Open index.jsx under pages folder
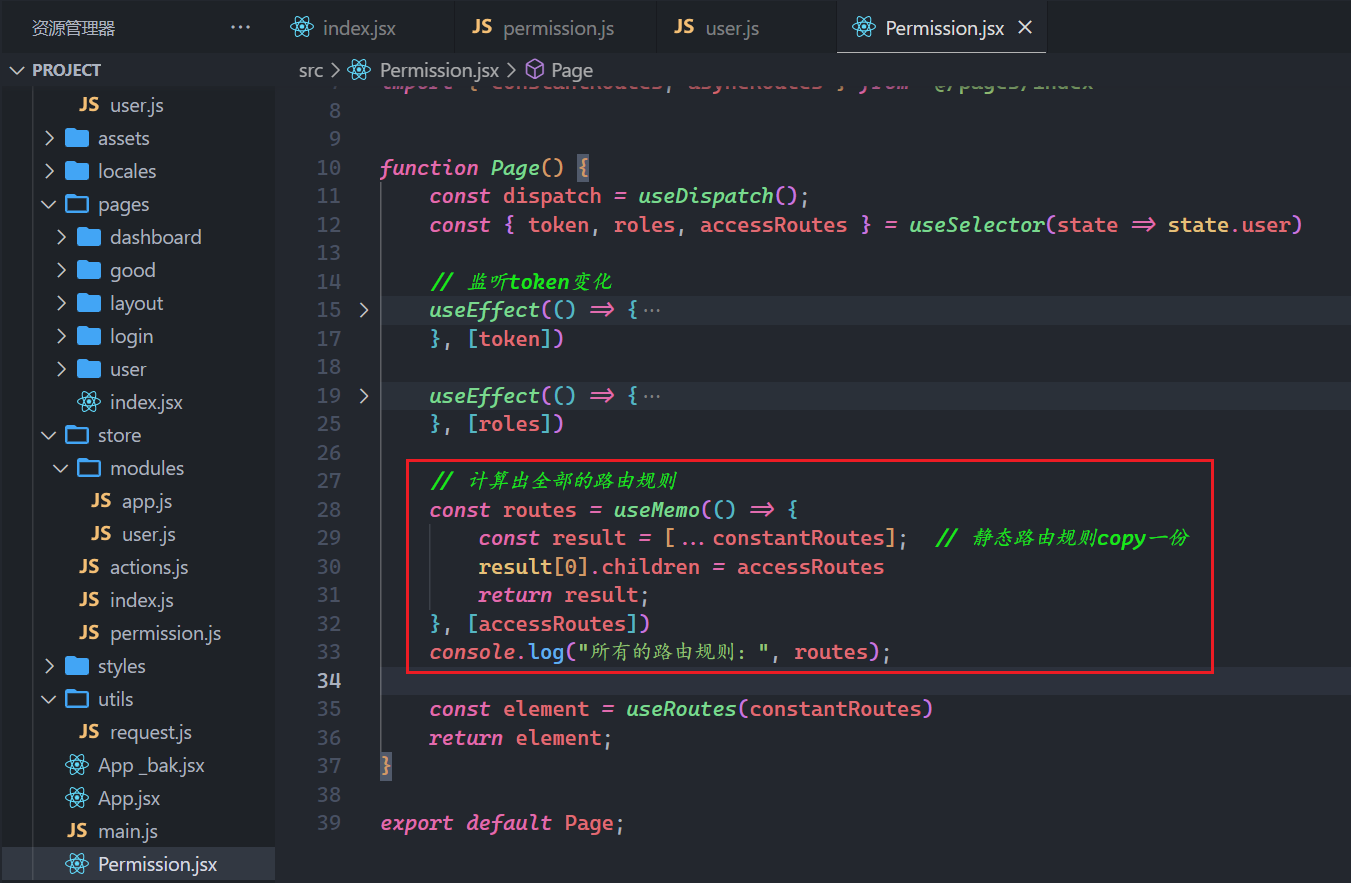 [x=146, y=402]
